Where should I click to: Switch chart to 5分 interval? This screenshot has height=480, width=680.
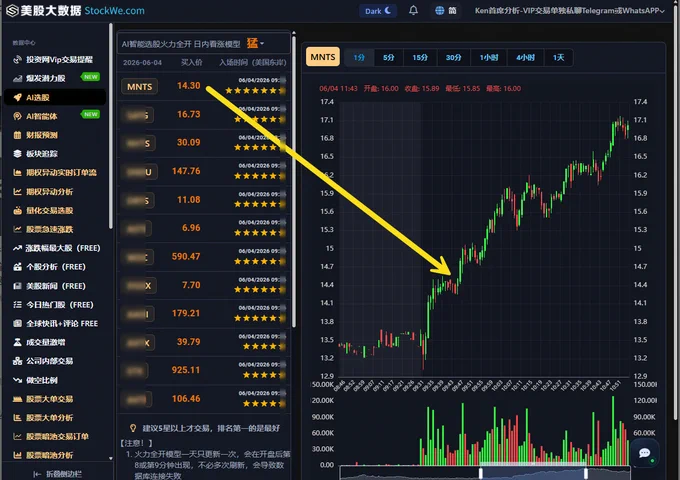389,58
